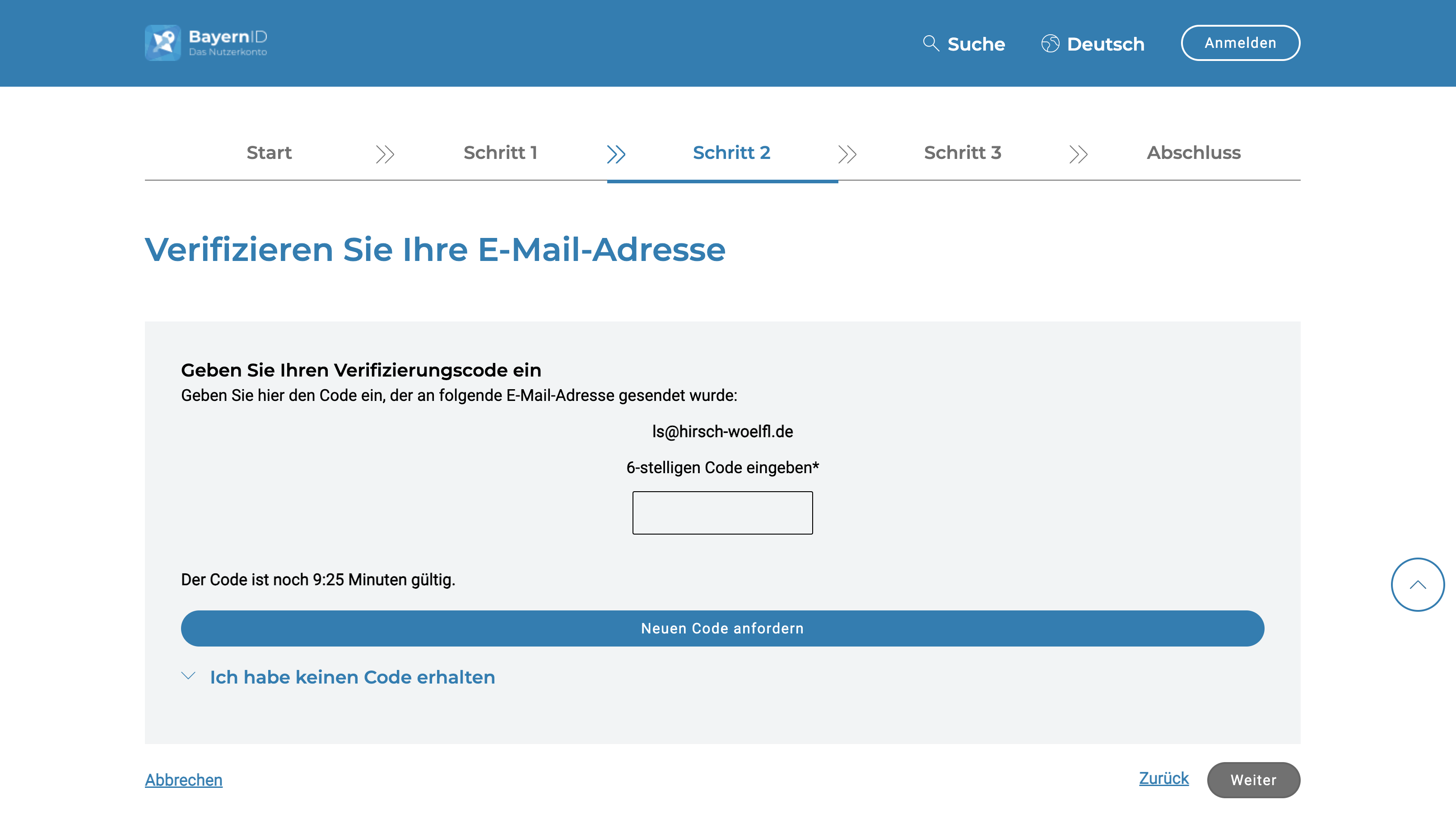Select the Schritt 1 step tab
This screenshot has height=819, width=1456.
pyautogui.click(x=500, y=153)
